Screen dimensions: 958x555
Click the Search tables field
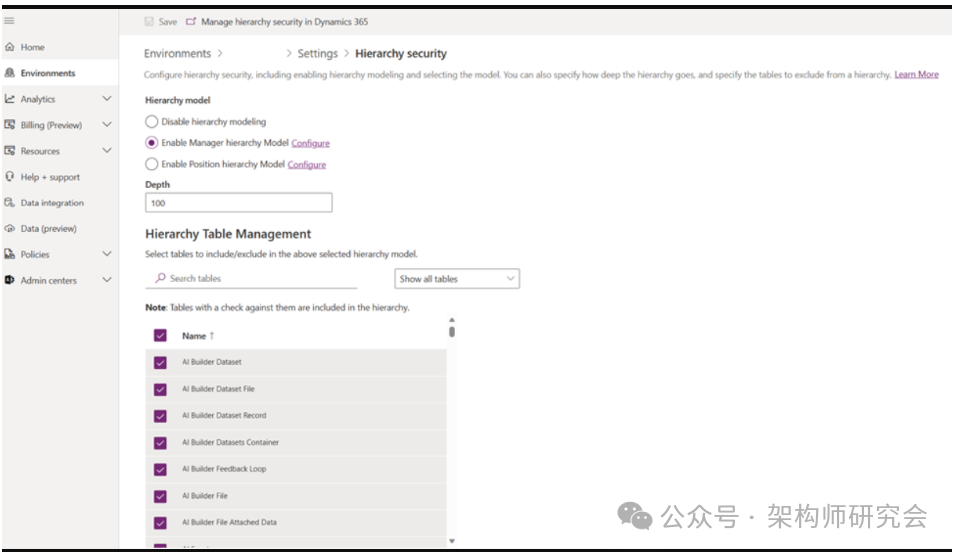pyautogui.click(x=252, y=278)
